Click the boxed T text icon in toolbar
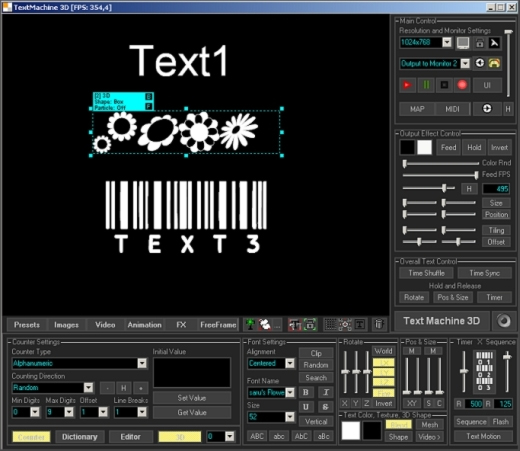This screenshot has height=451, width=520. point(360,324)
